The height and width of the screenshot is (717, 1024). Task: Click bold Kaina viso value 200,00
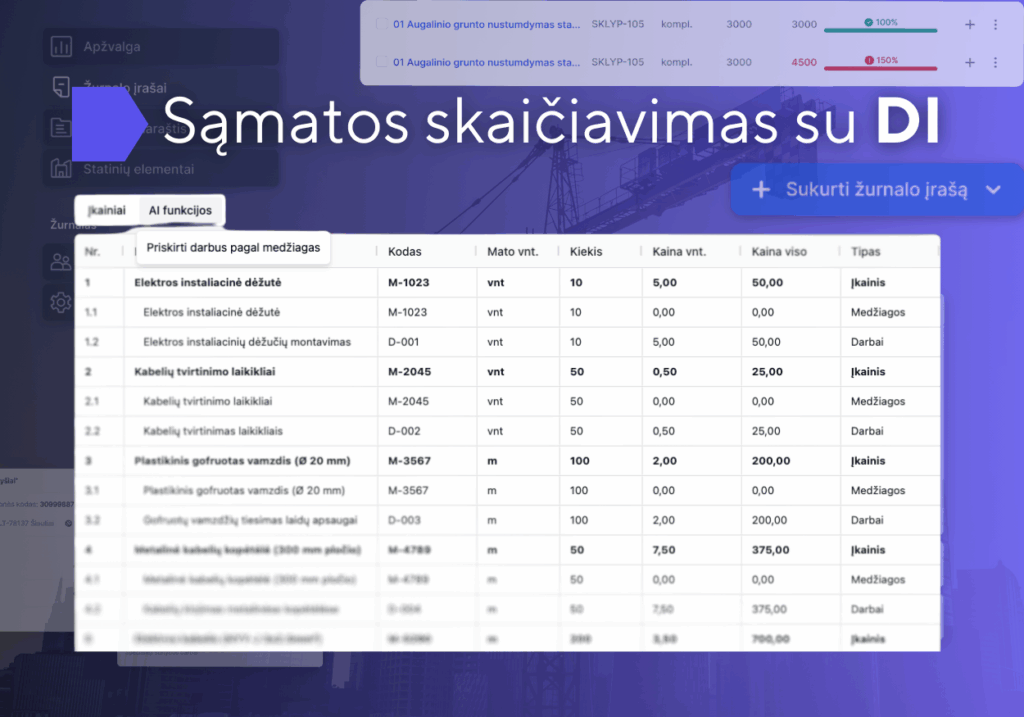(771, 461)
